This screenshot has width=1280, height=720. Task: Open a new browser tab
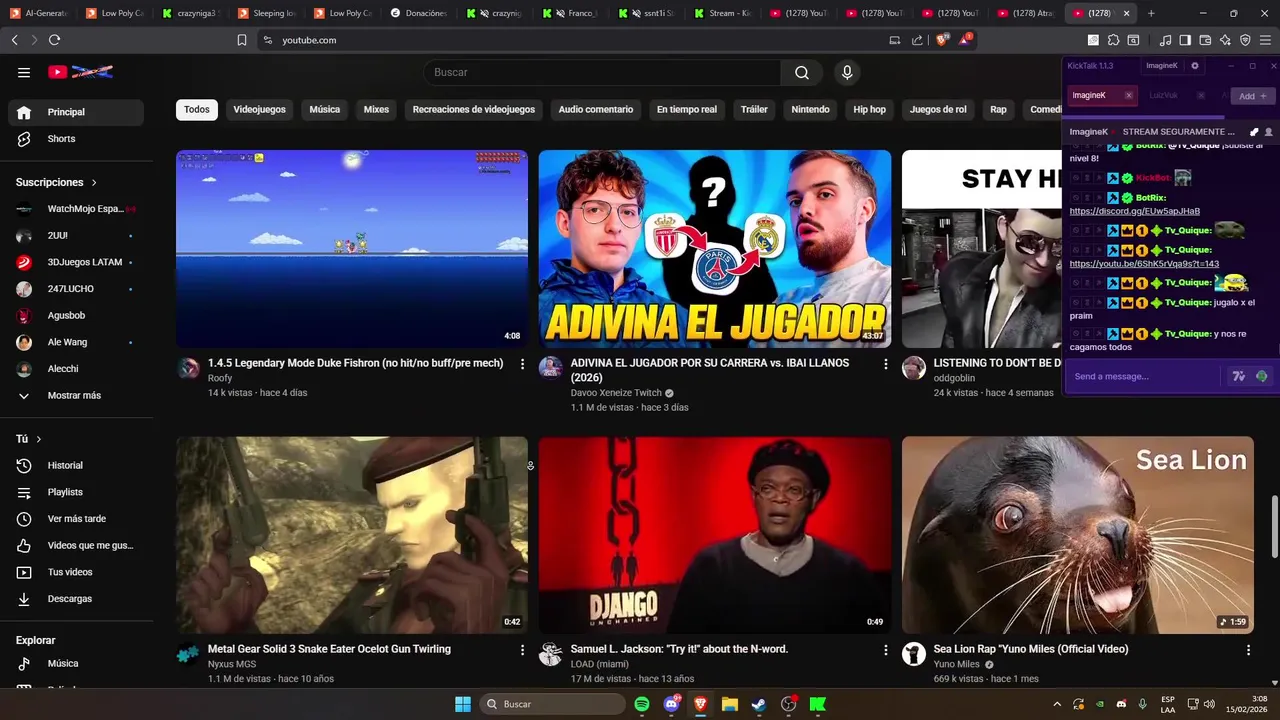point(1151,13)
